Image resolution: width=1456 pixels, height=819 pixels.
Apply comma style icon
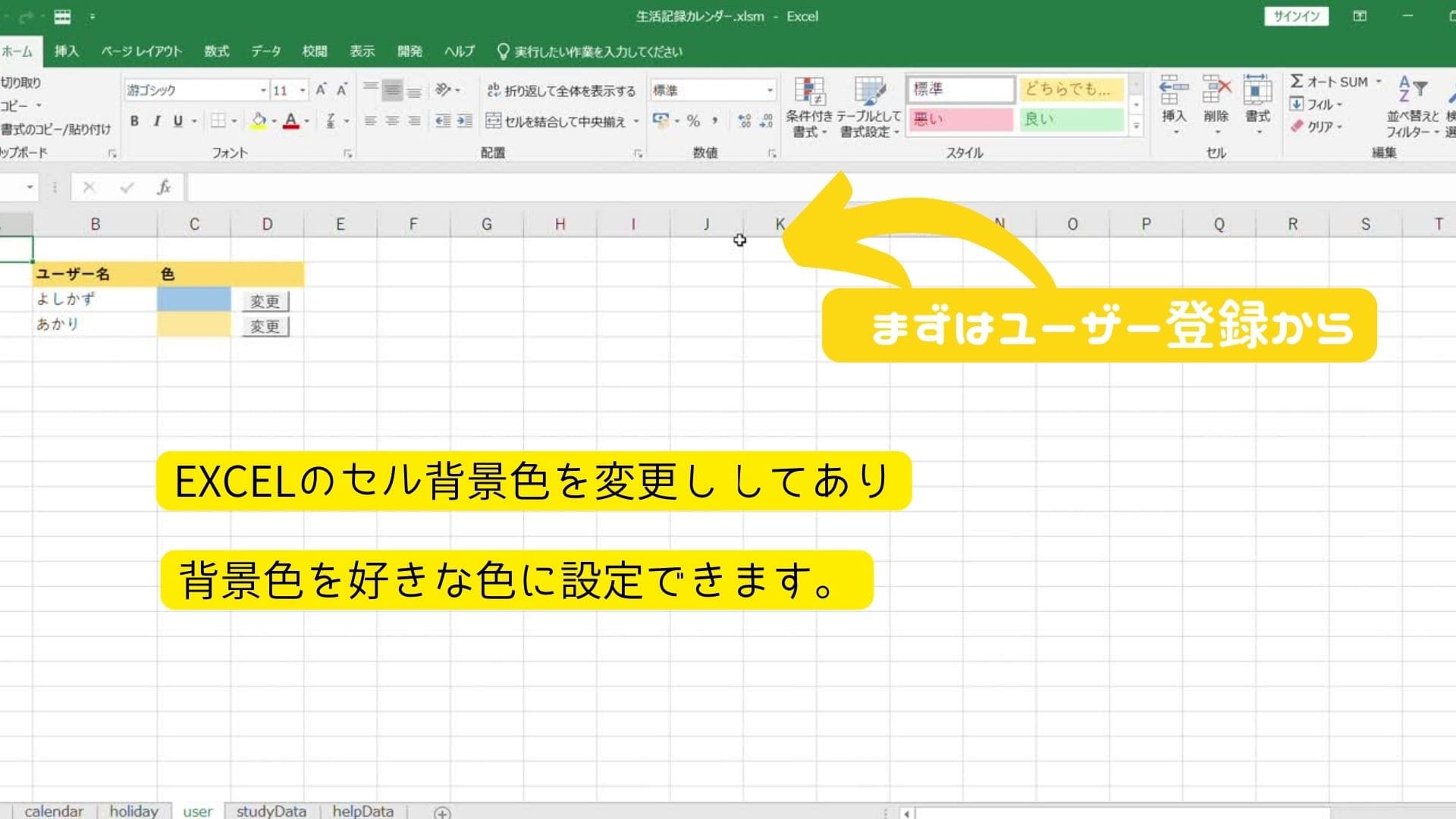714,121
